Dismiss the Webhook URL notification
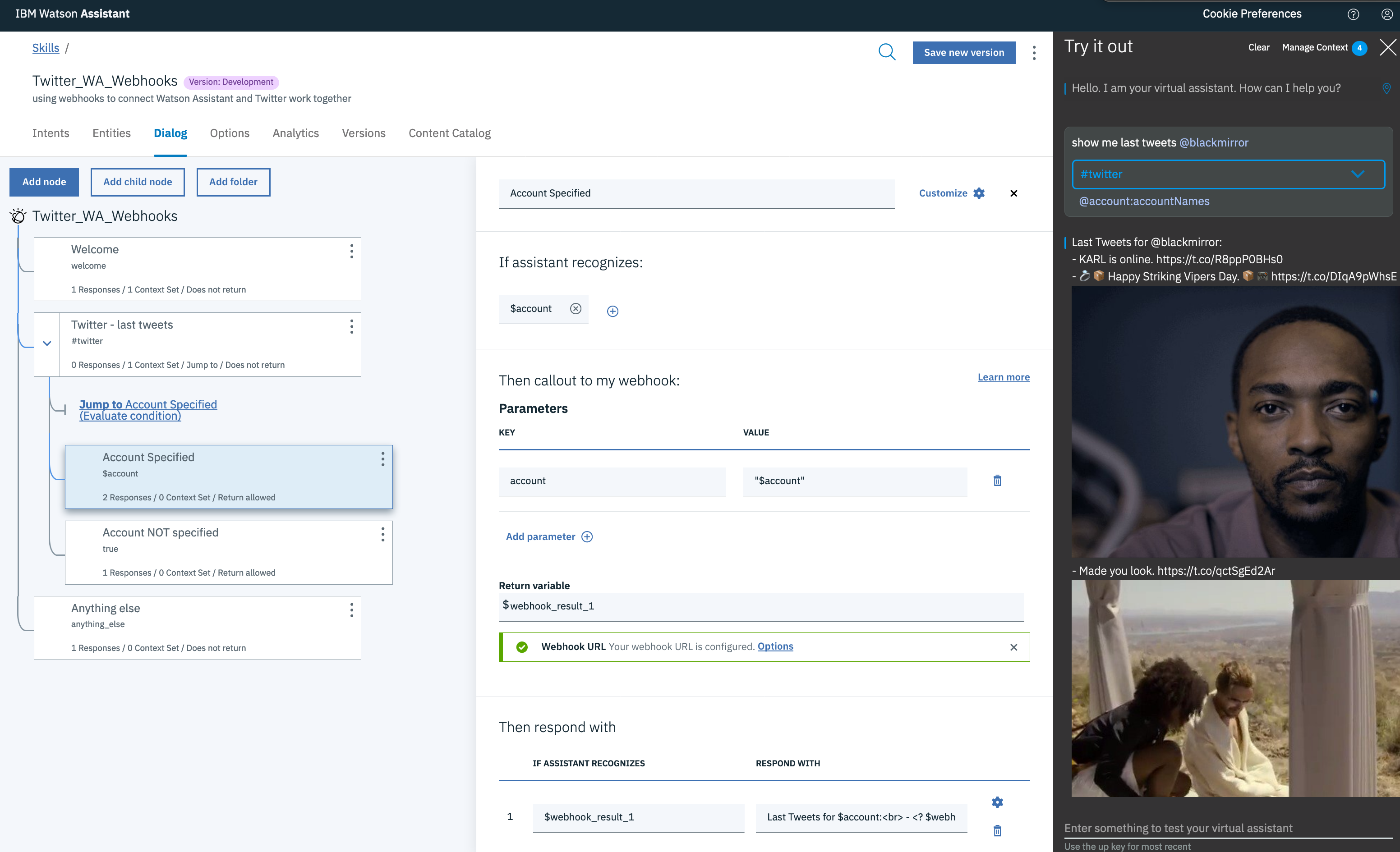The height and width of the screenshot is (852, 1400). click(x=1013, y=647)
